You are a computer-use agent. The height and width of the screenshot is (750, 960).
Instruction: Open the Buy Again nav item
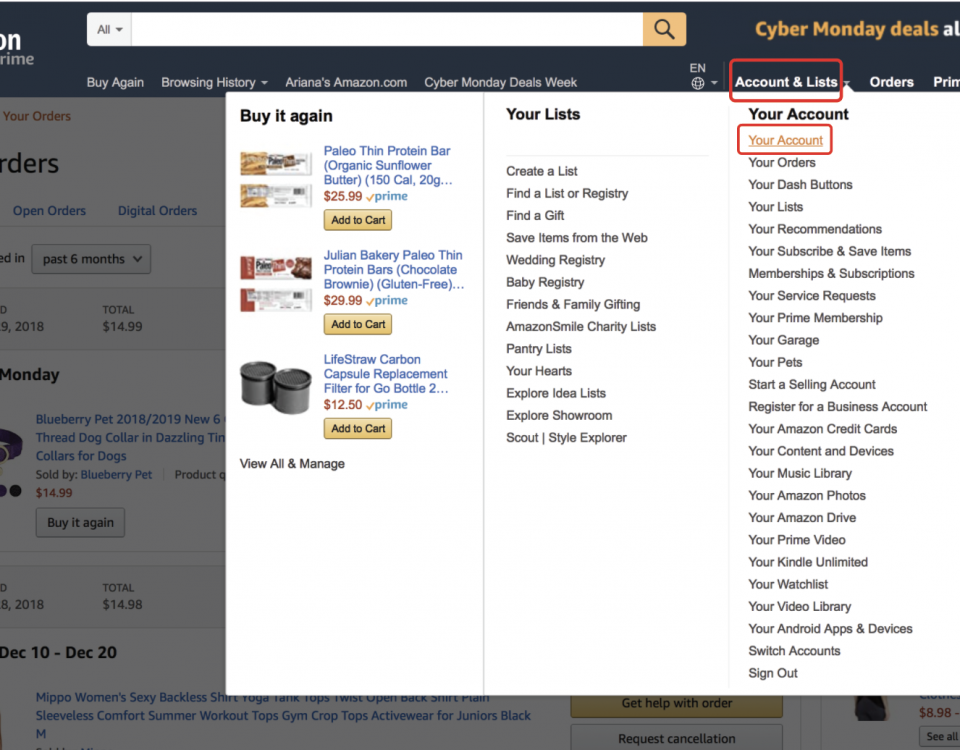click(115, 82)
